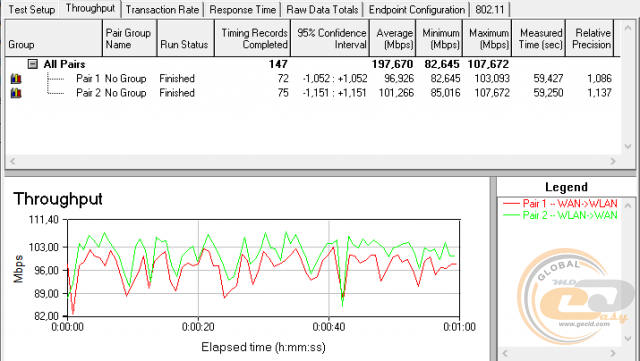This screenshot has width=640, height=361.
Task: Select the Pair 1 row
Action: coord(312,78)
